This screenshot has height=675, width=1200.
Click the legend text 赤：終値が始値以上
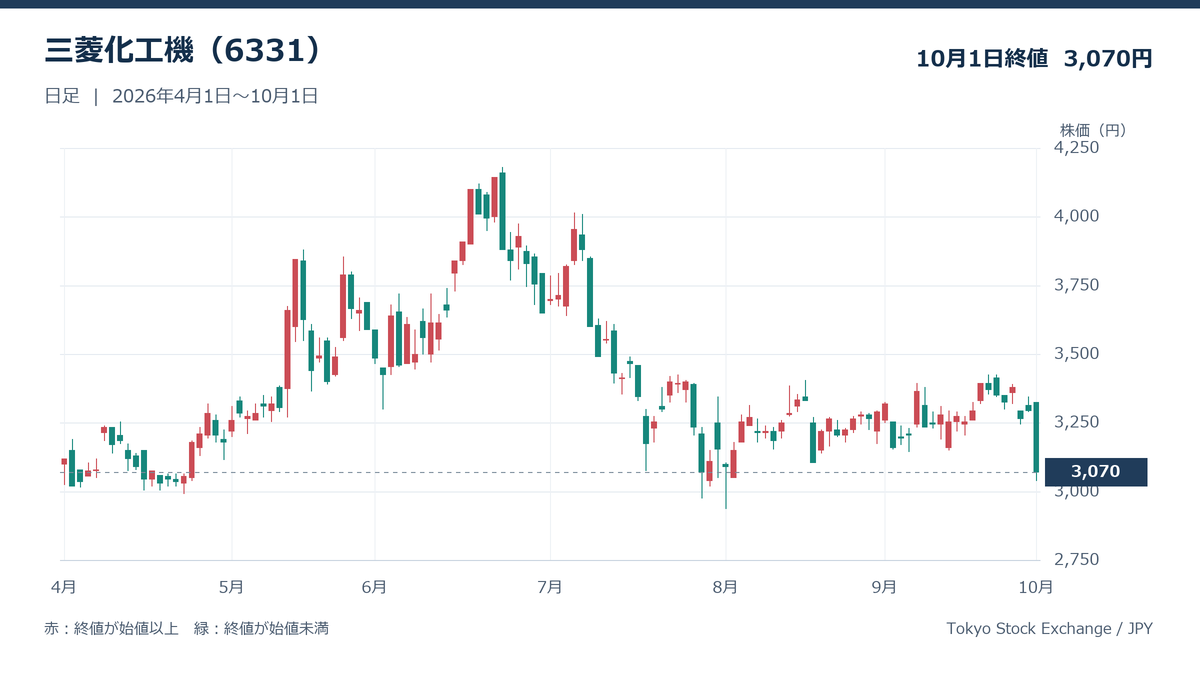111,629
